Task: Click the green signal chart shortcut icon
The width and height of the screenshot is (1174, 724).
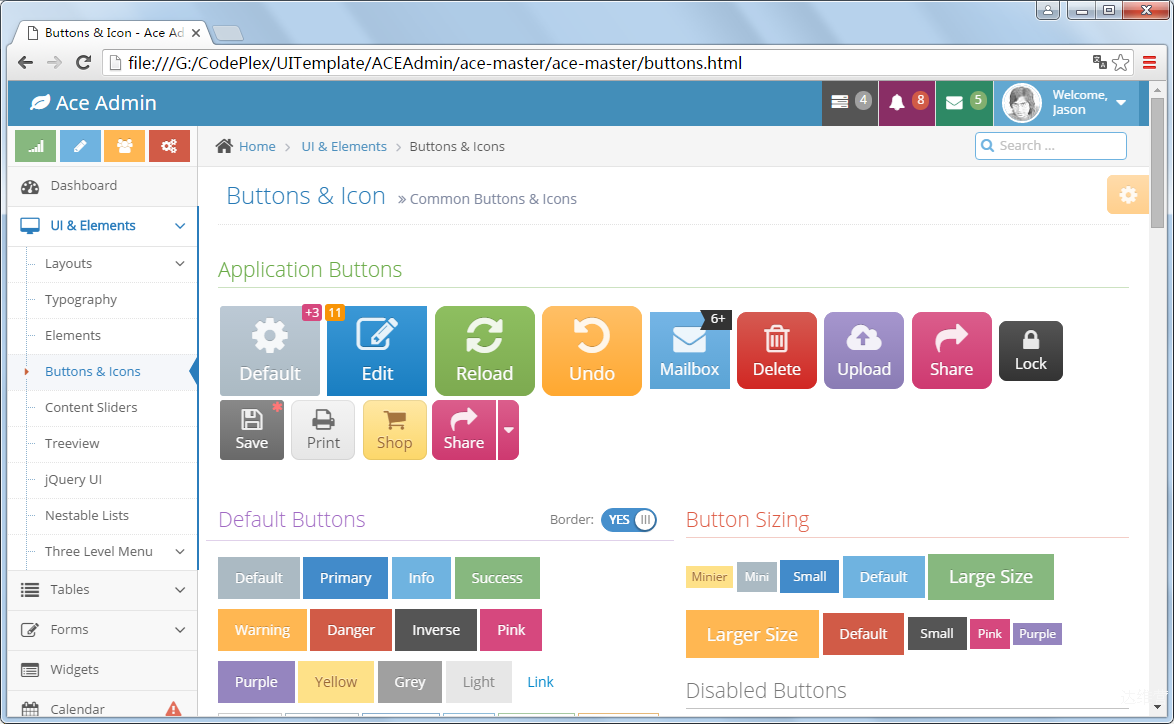Action: click(x=35, y=146)
